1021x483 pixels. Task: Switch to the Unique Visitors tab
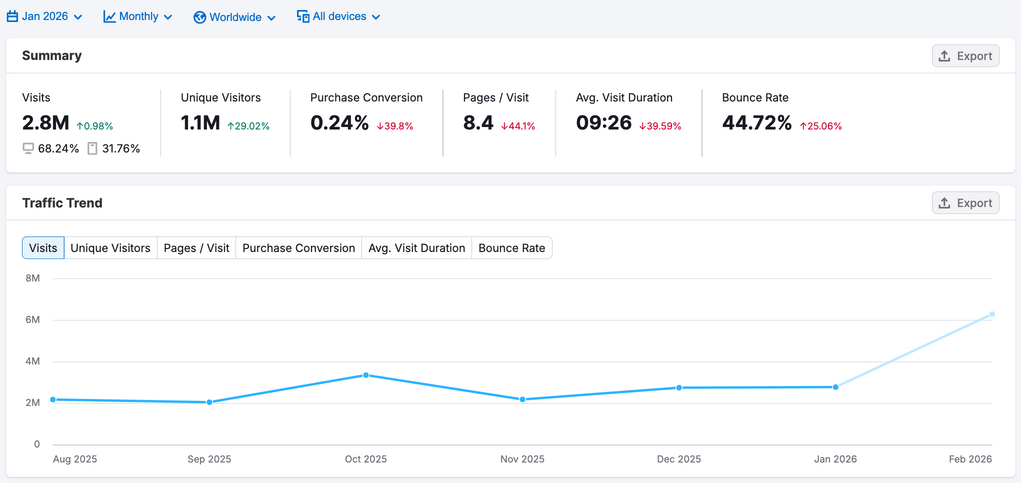pos(110,248)
